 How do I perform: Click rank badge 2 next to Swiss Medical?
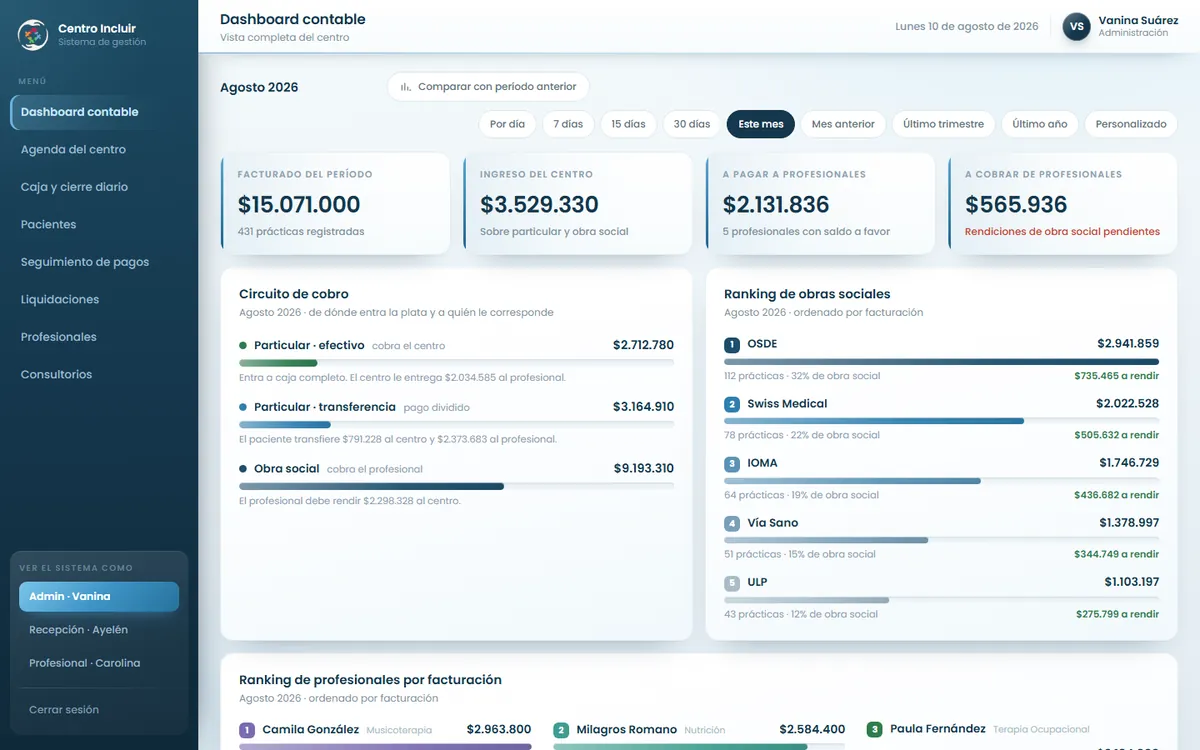(732, 405)
